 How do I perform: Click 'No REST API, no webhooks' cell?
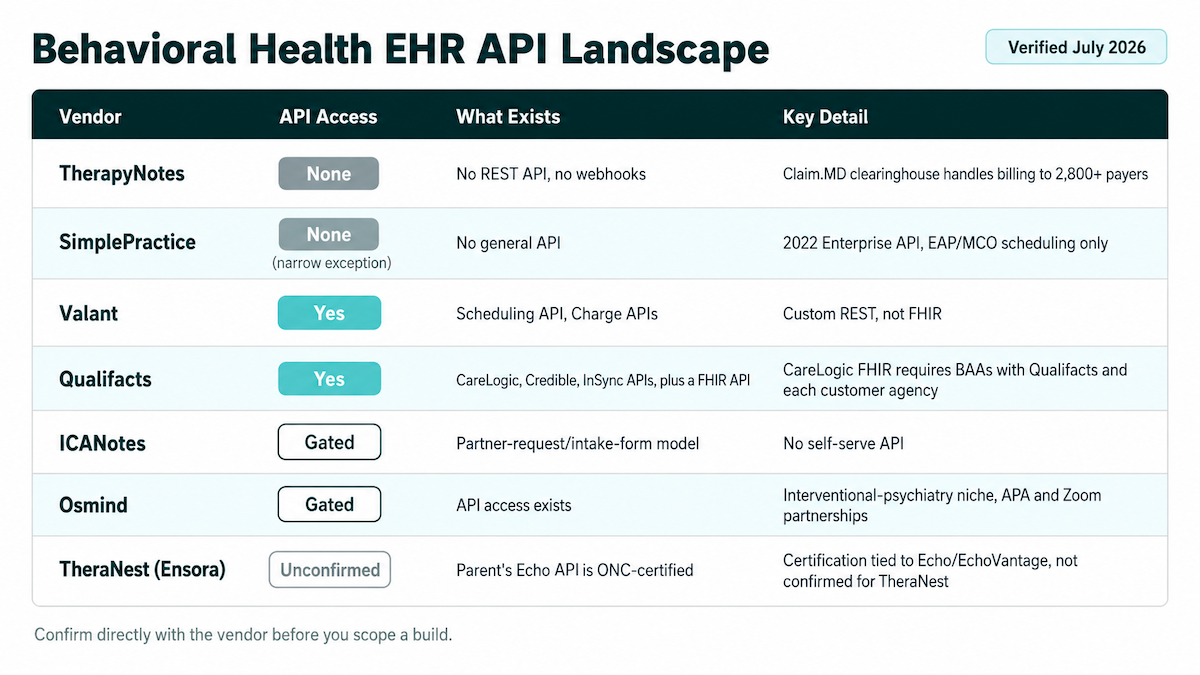[551, 174]
